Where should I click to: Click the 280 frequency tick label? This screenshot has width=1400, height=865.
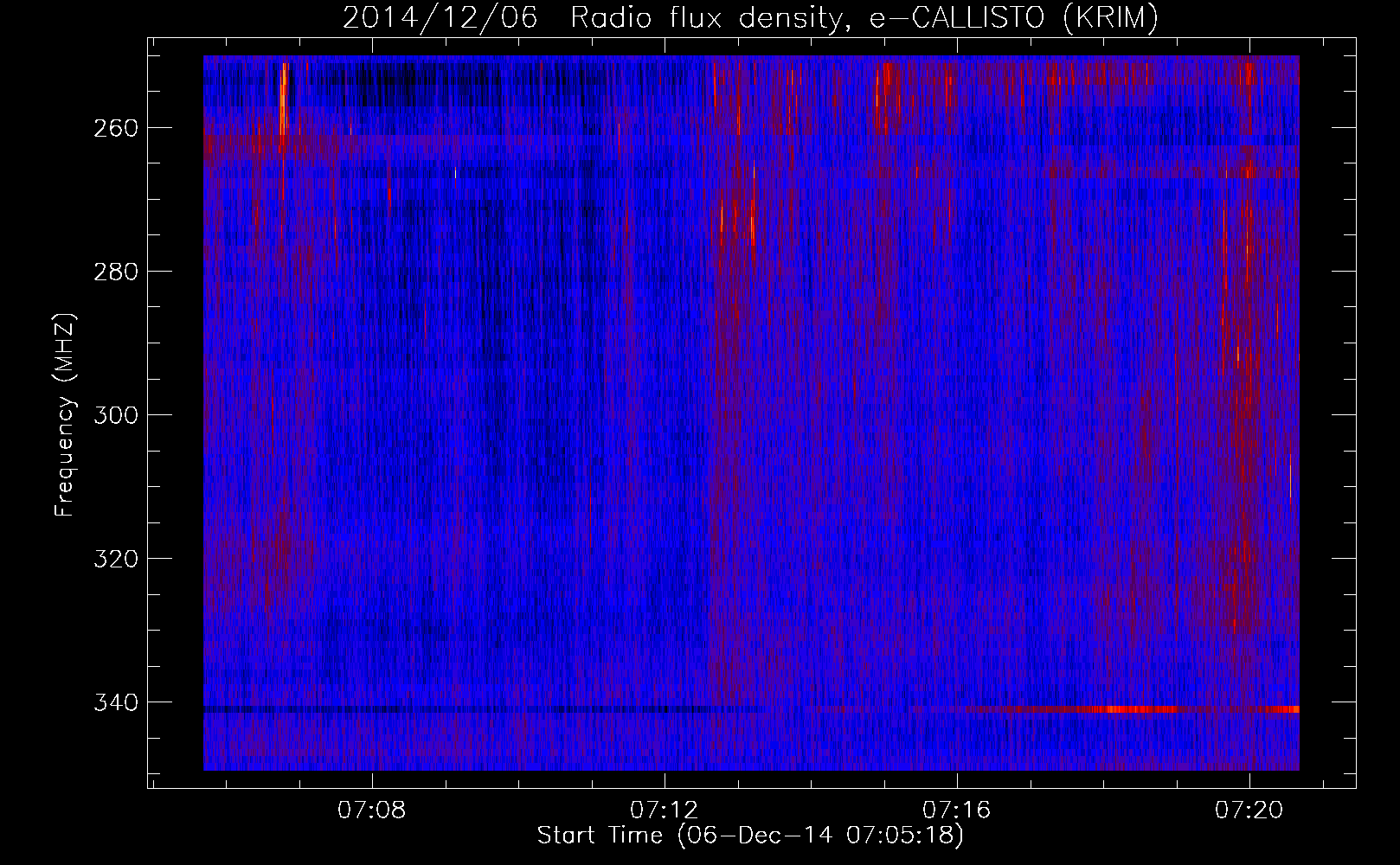(115, 272)
